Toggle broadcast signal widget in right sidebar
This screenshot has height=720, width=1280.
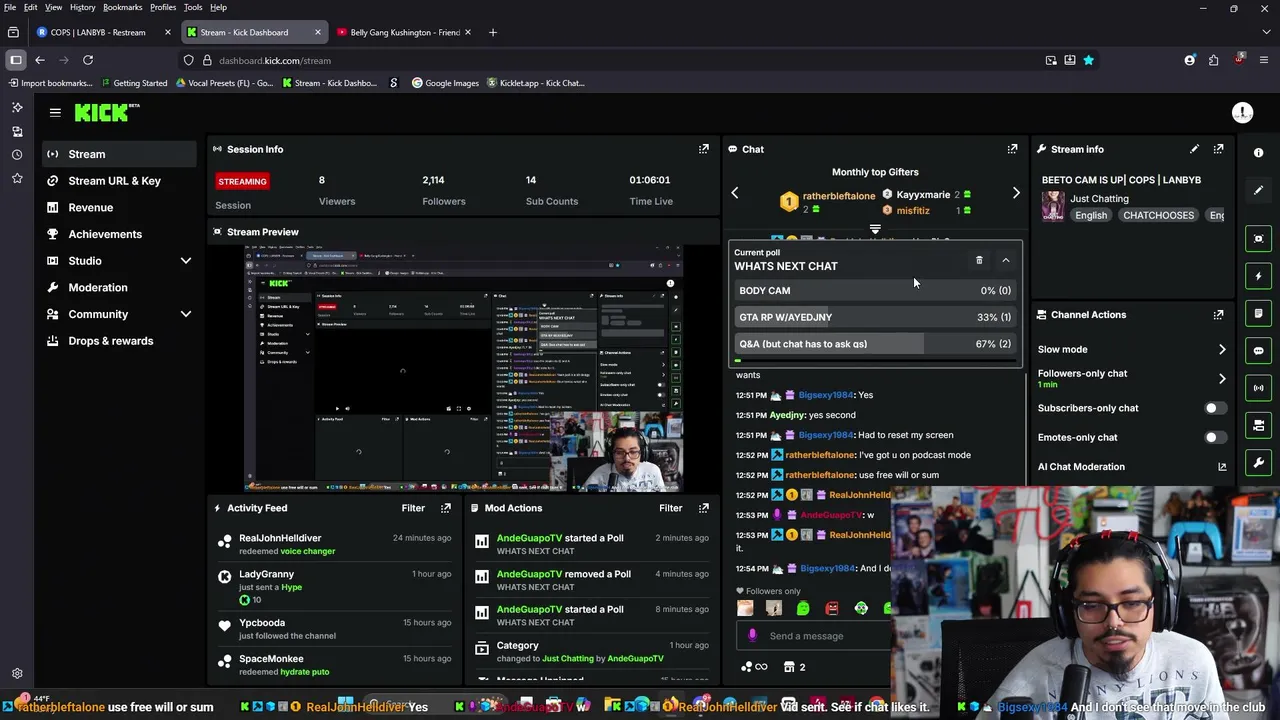(x=1259, y=388)
